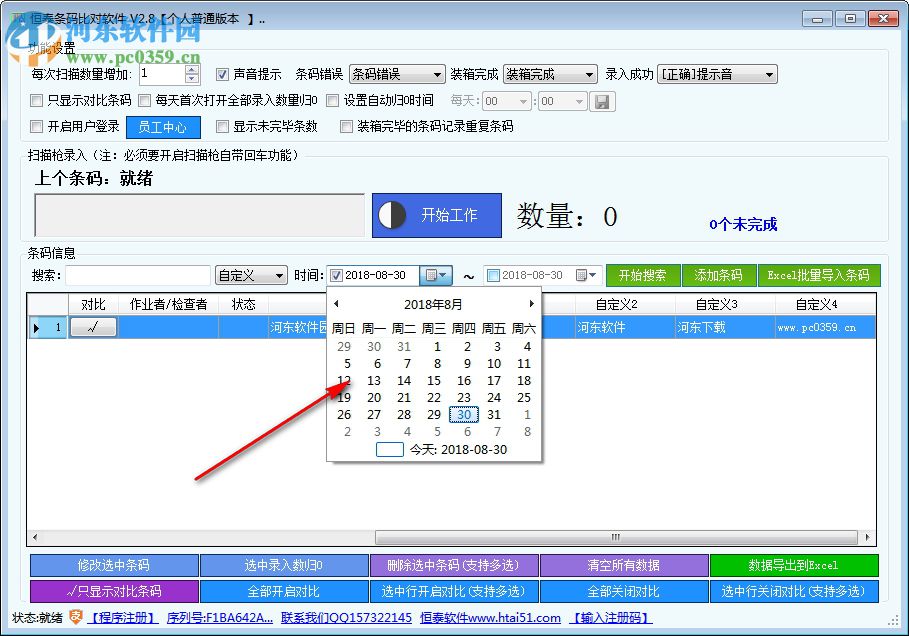Open the 条码错误 sound dropdown
909x636 pixels.
coord(438,73)
